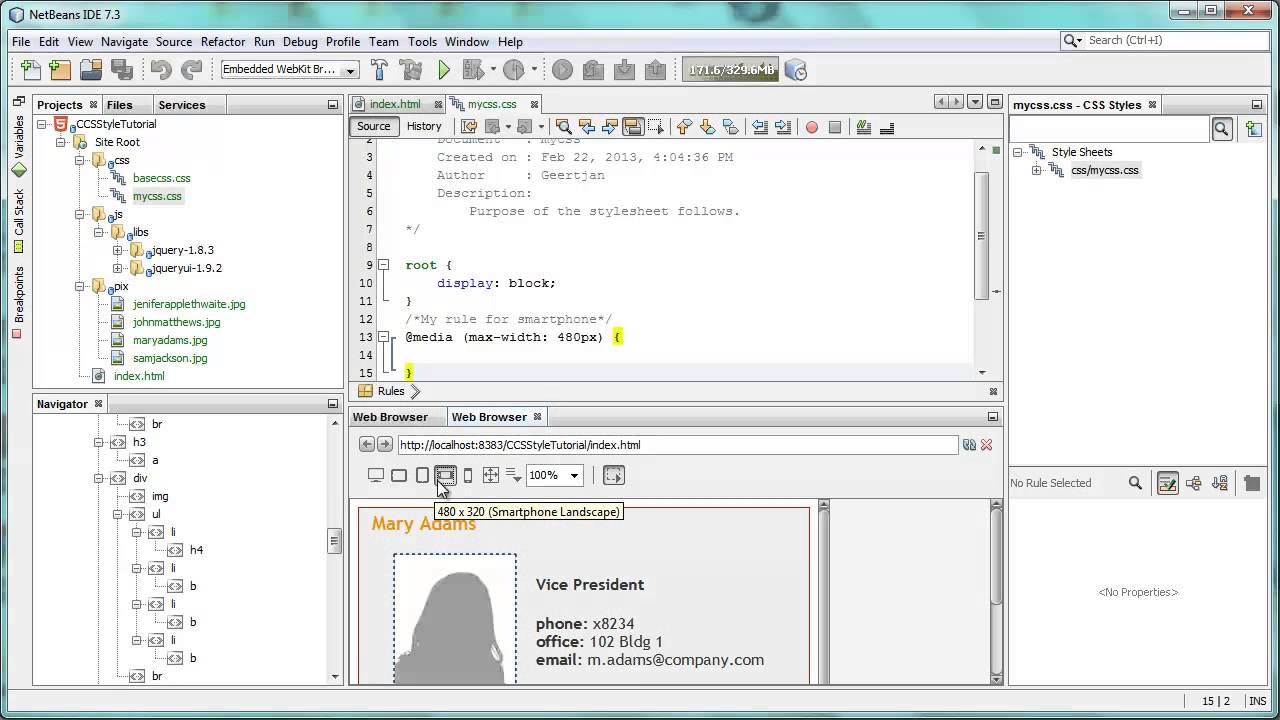
Task: Create a new rule in CSS Styles
Action: pos(1254,129)
